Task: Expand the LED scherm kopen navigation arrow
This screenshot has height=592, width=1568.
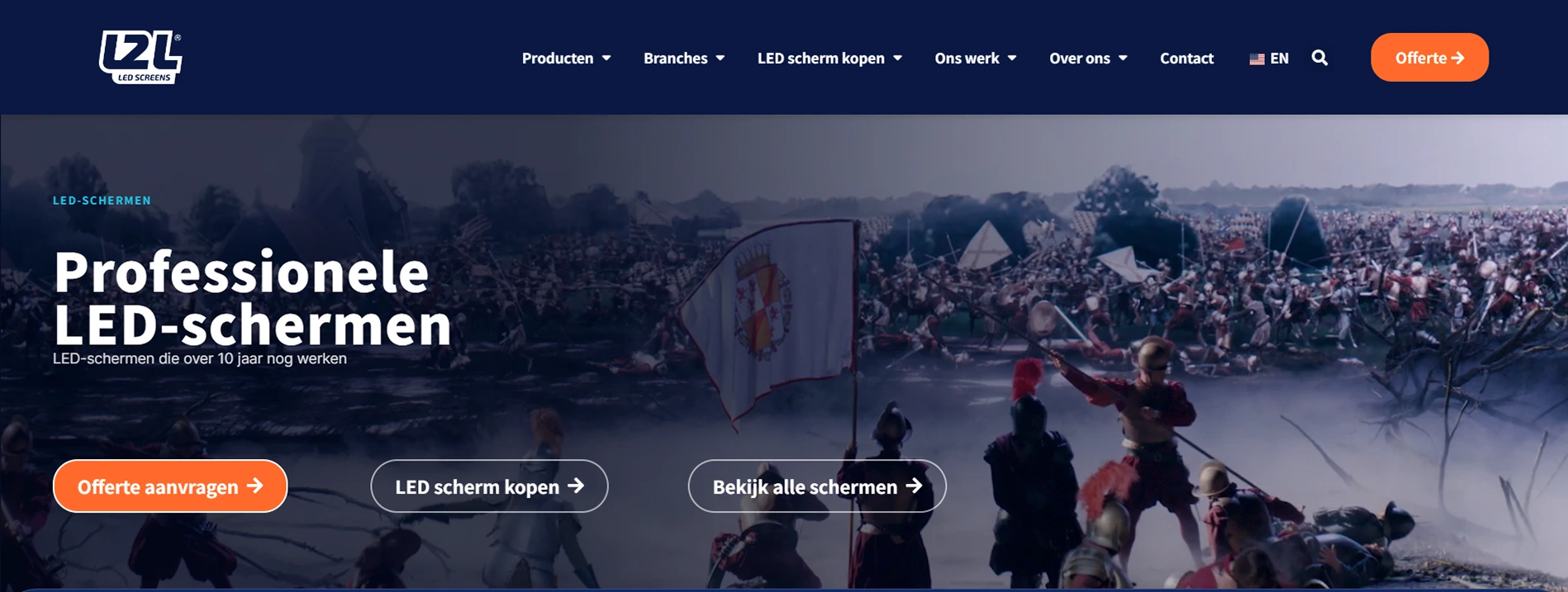Action: [x=897, y=58]
